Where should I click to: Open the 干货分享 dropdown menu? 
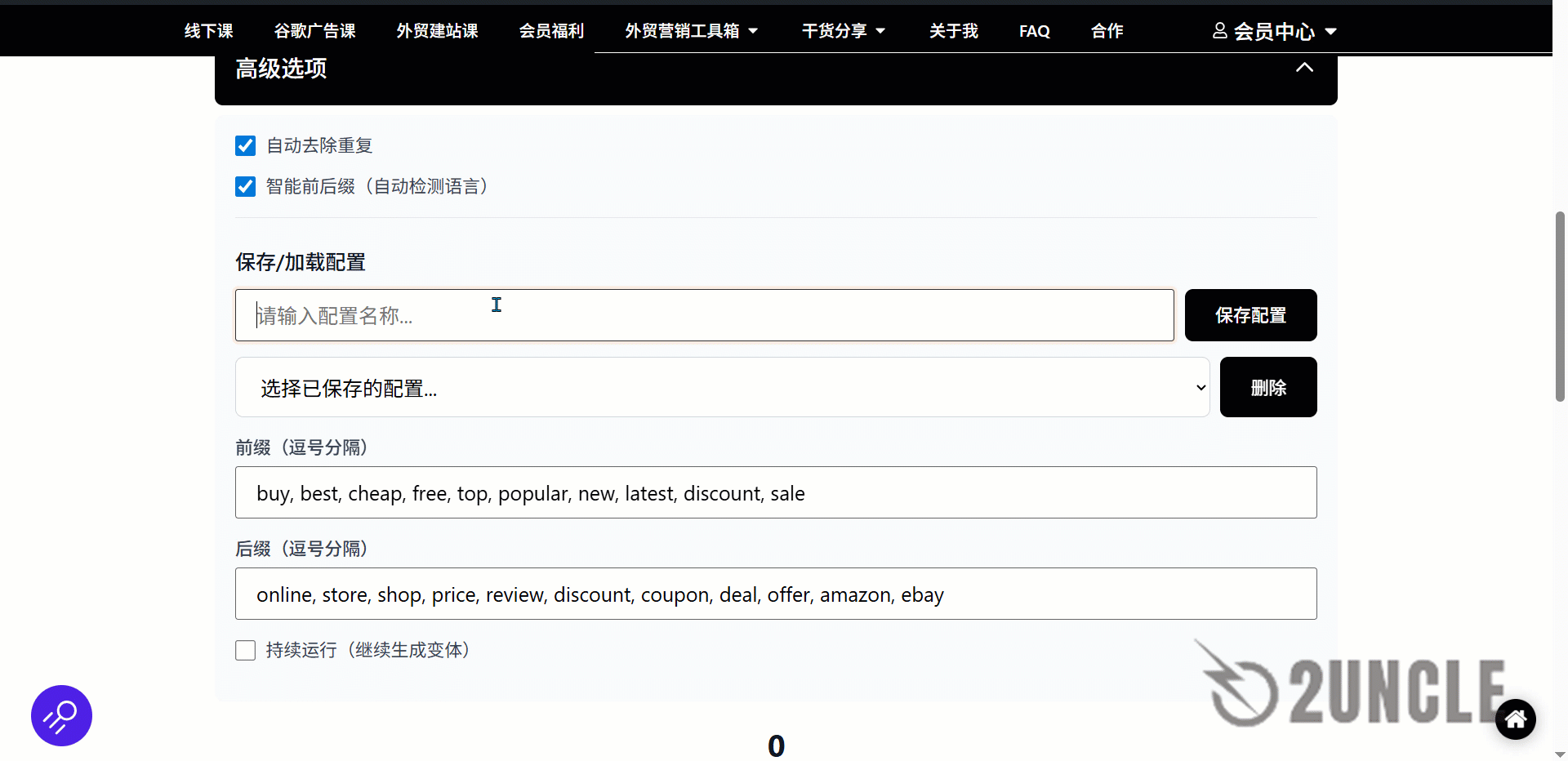843,30
